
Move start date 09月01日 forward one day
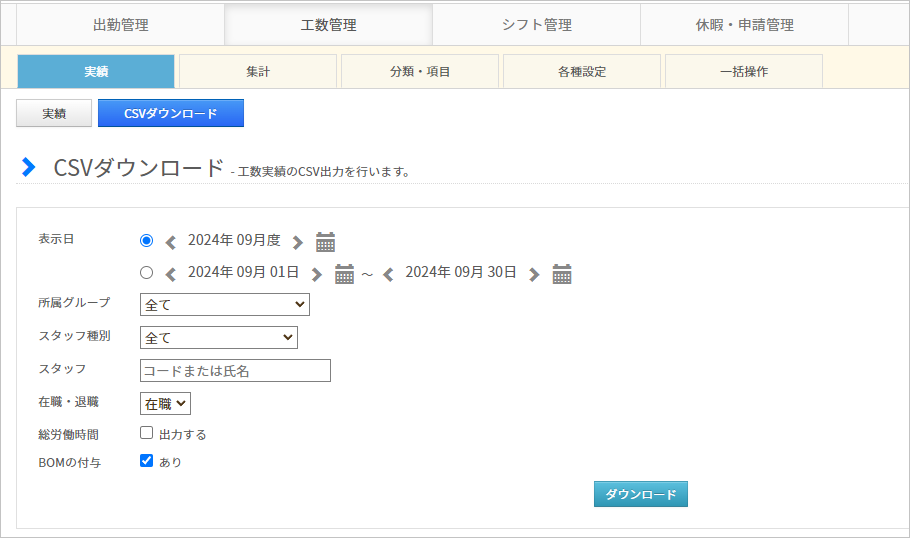[316, 274]
